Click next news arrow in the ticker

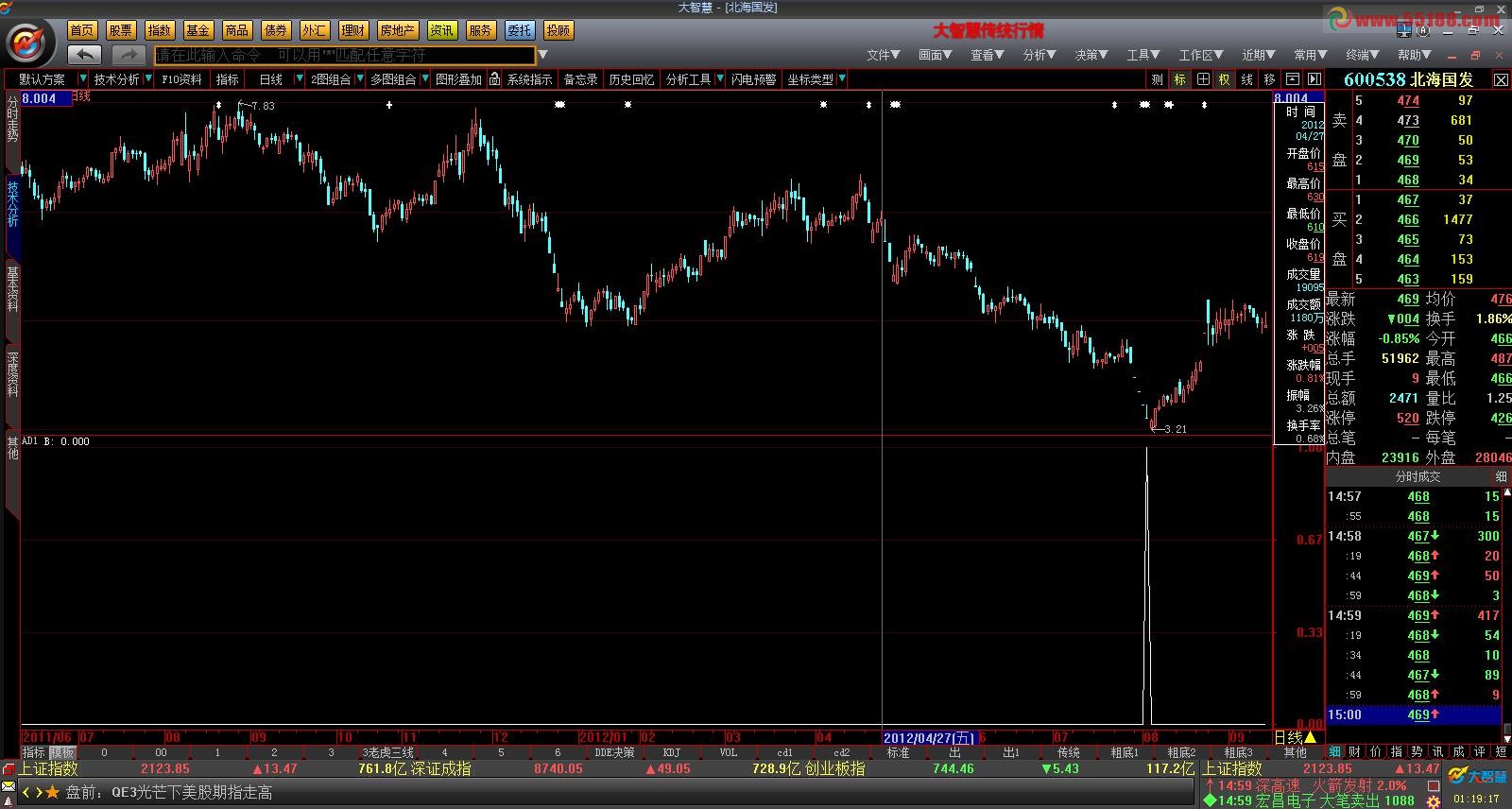(x=39, y=792)
